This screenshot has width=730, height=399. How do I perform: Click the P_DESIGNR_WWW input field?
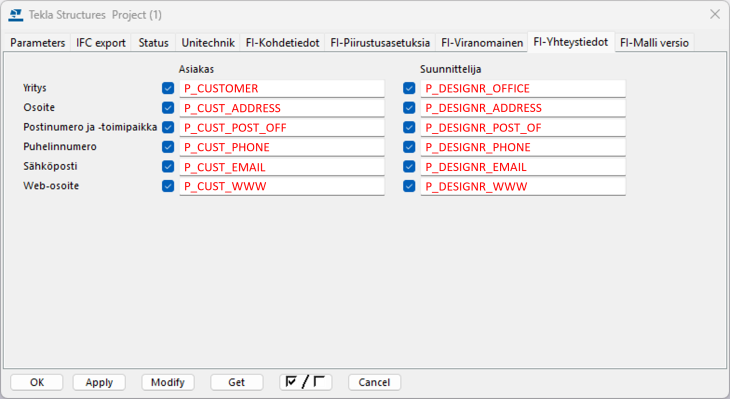pyautogui.click(x=523, y=186)
